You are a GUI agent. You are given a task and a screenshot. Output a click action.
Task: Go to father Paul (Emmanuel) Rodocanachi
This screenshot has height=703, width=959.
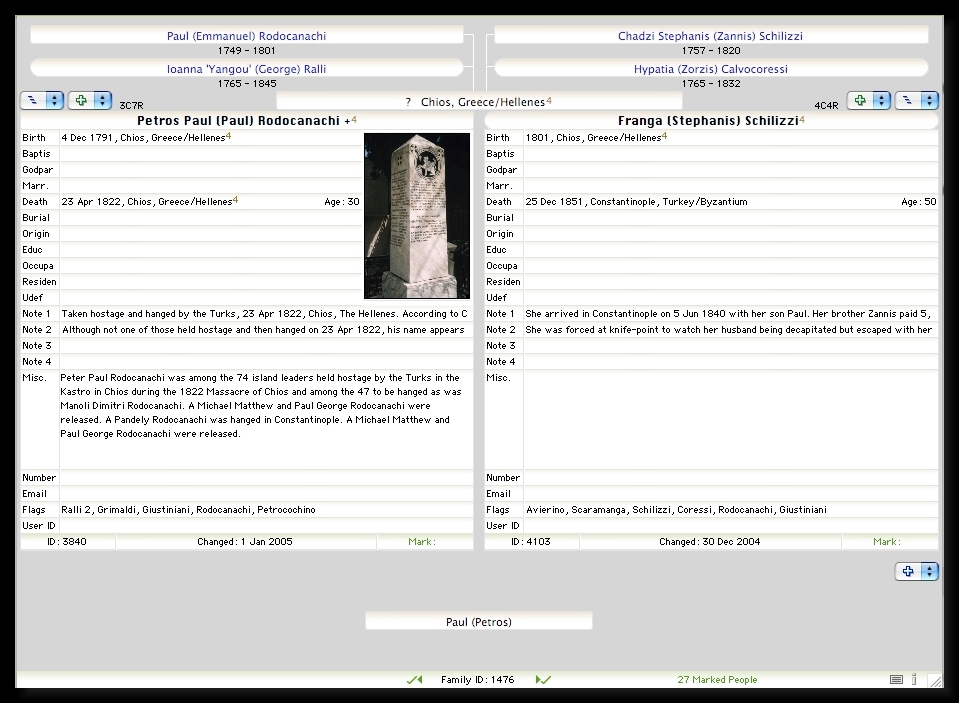(246, 36)
